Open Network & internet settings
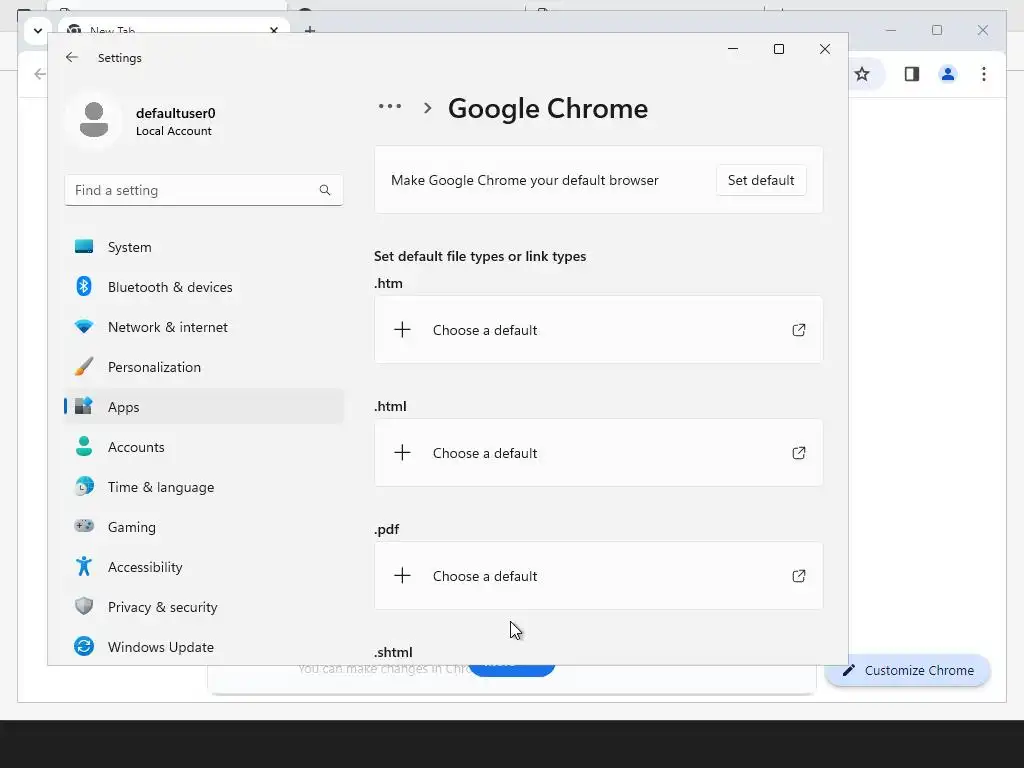Viewport: 1024px width, 768px height. point(204,327)
